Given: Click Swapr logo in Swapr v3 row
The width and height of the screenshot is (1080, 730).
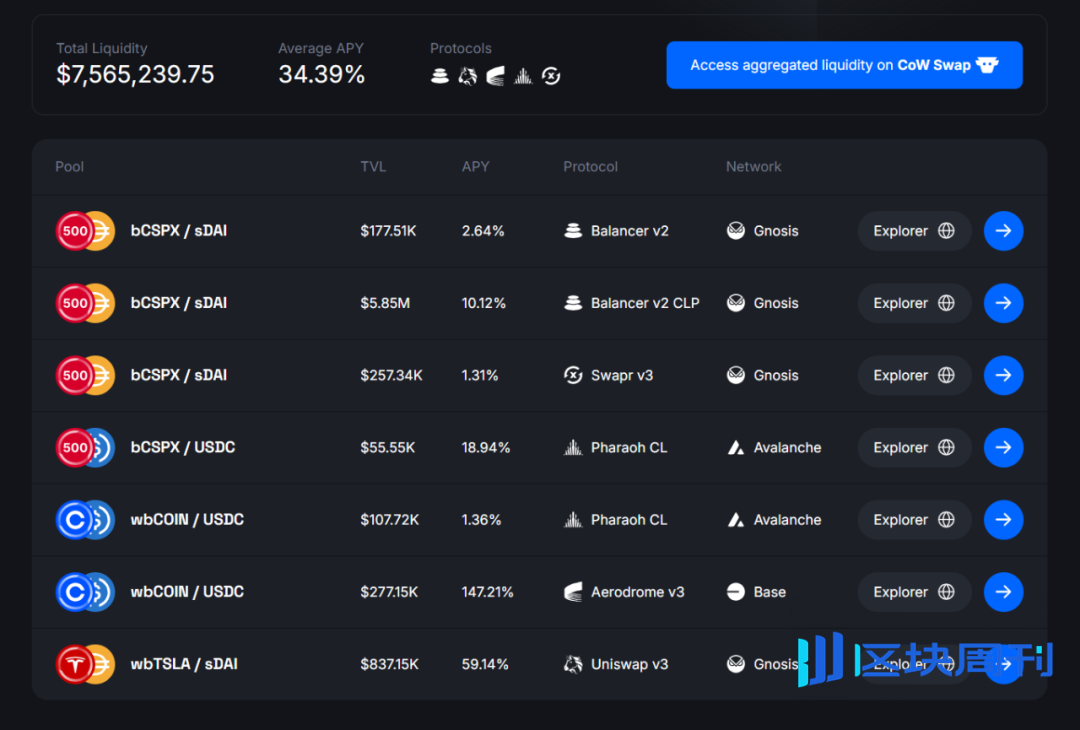Looking at the screenshot, I should [573, 375].
